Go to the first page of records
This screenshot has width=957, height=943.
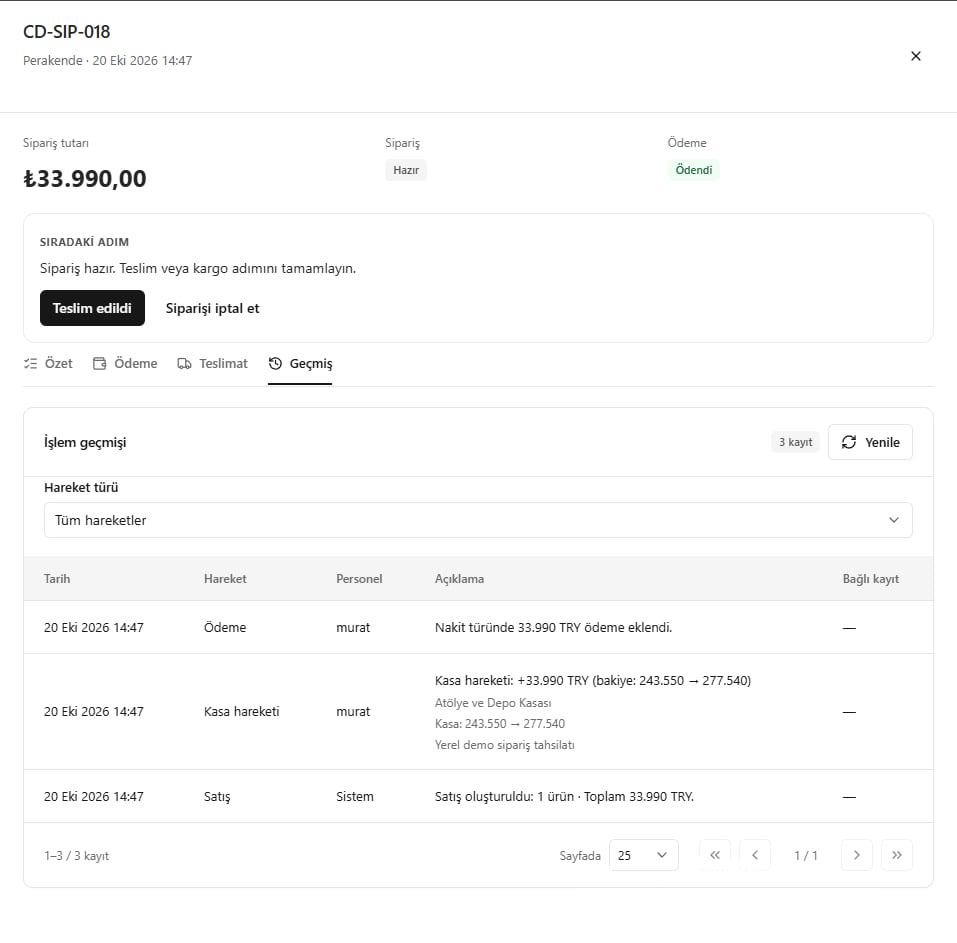click(x=715, y=855)
